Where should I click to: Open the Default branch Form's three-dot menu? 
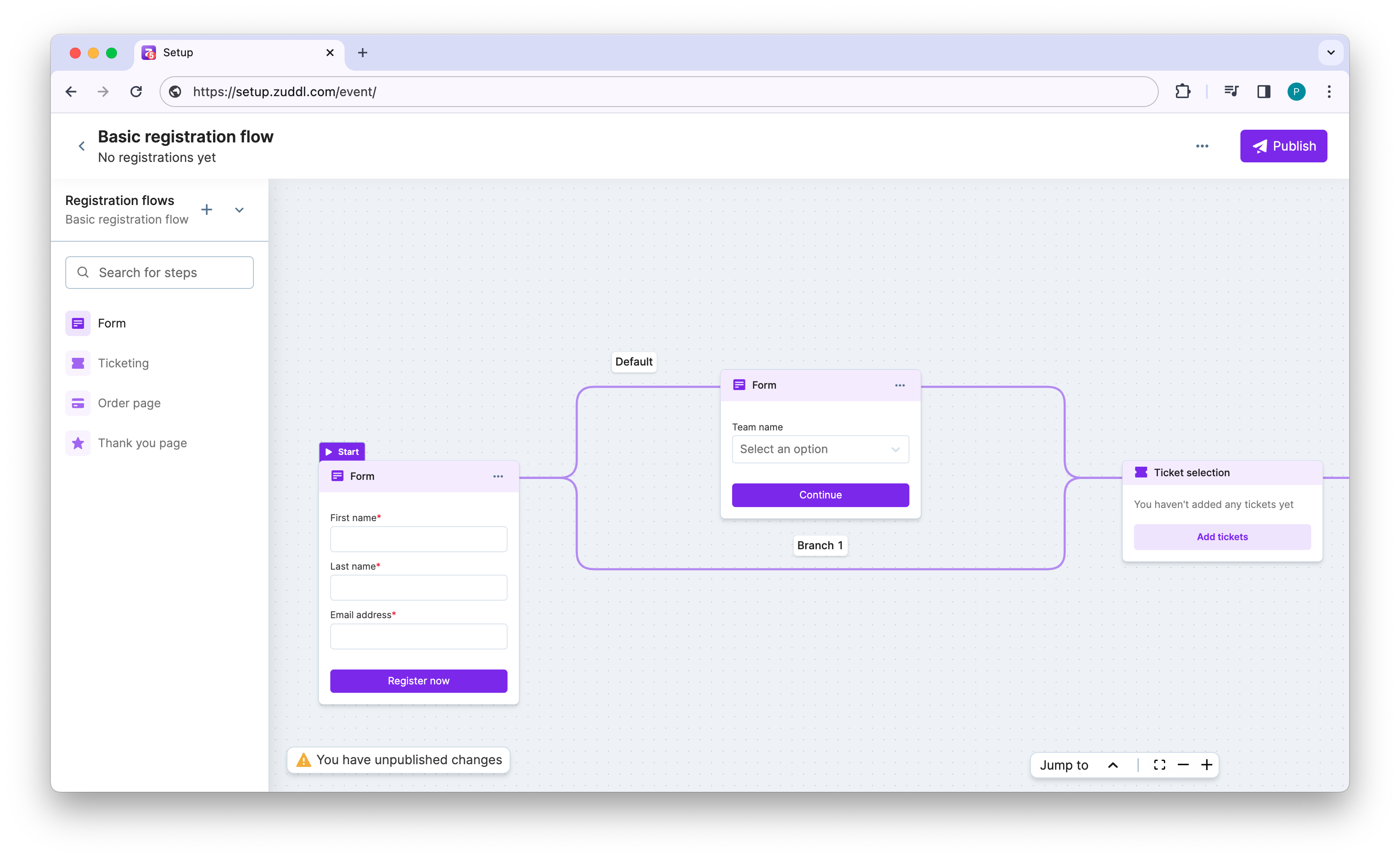[x=899, y=386]
